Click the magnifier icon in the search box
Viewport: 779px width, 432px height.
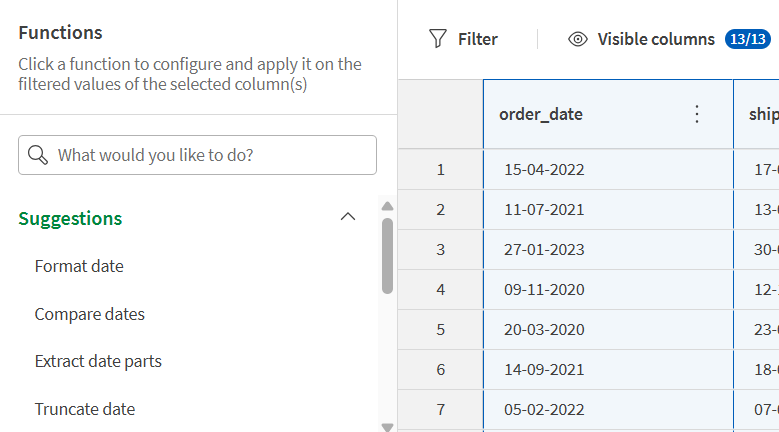[39, 155]
